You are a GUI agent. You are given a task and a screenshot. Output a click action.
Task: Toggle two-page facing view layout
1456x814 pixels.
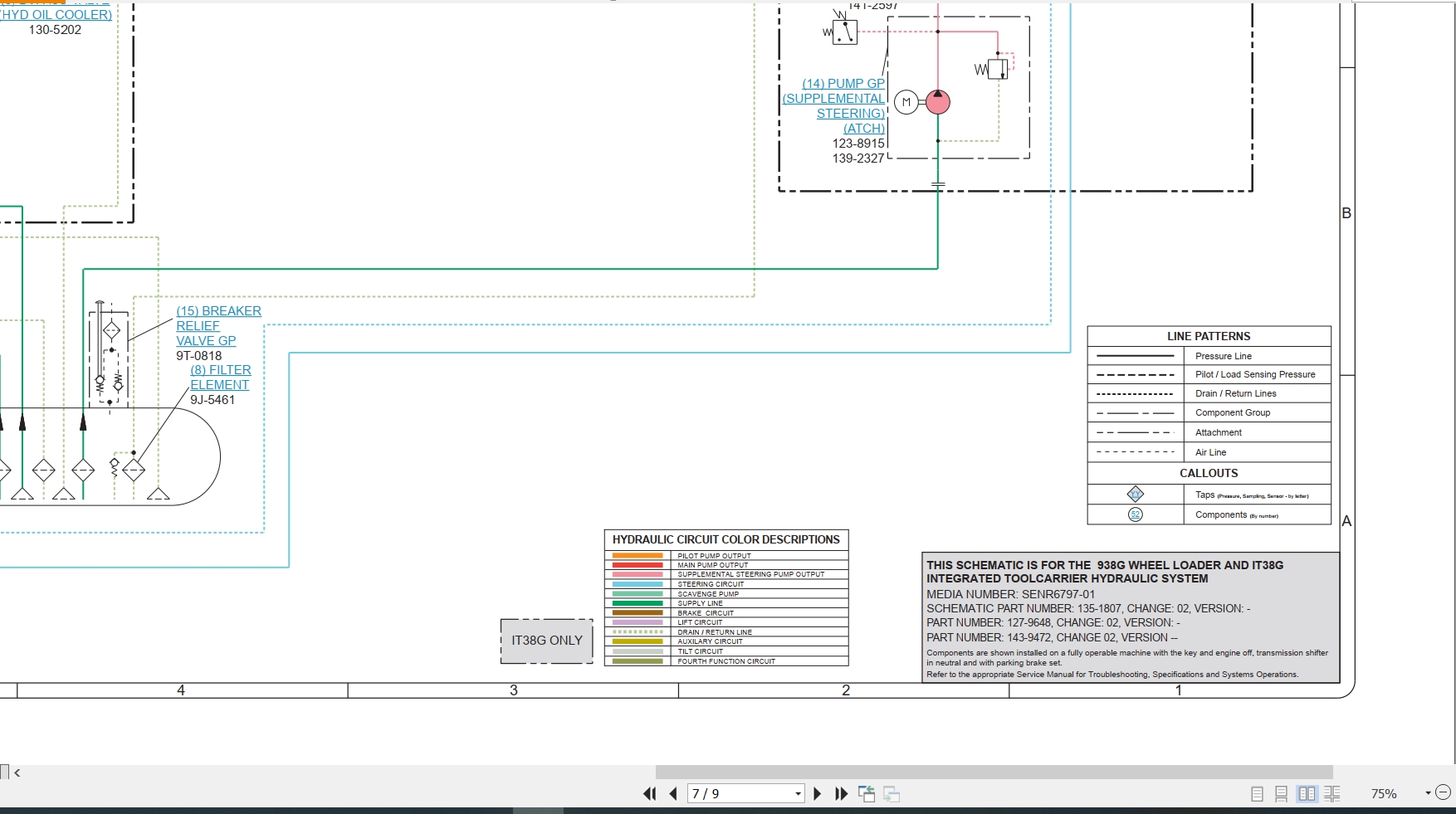tap(1307, 794)
